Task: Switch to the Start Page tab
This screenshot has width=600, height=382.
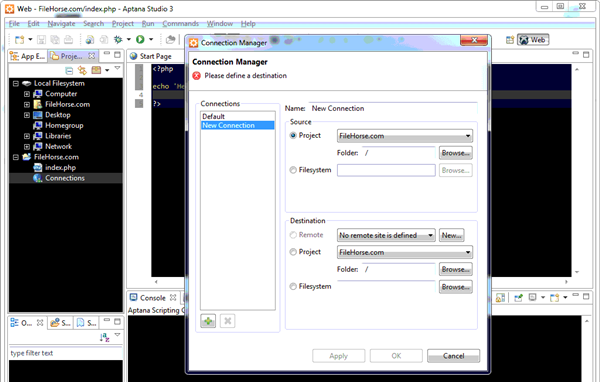Action: [x=151, y=56]
